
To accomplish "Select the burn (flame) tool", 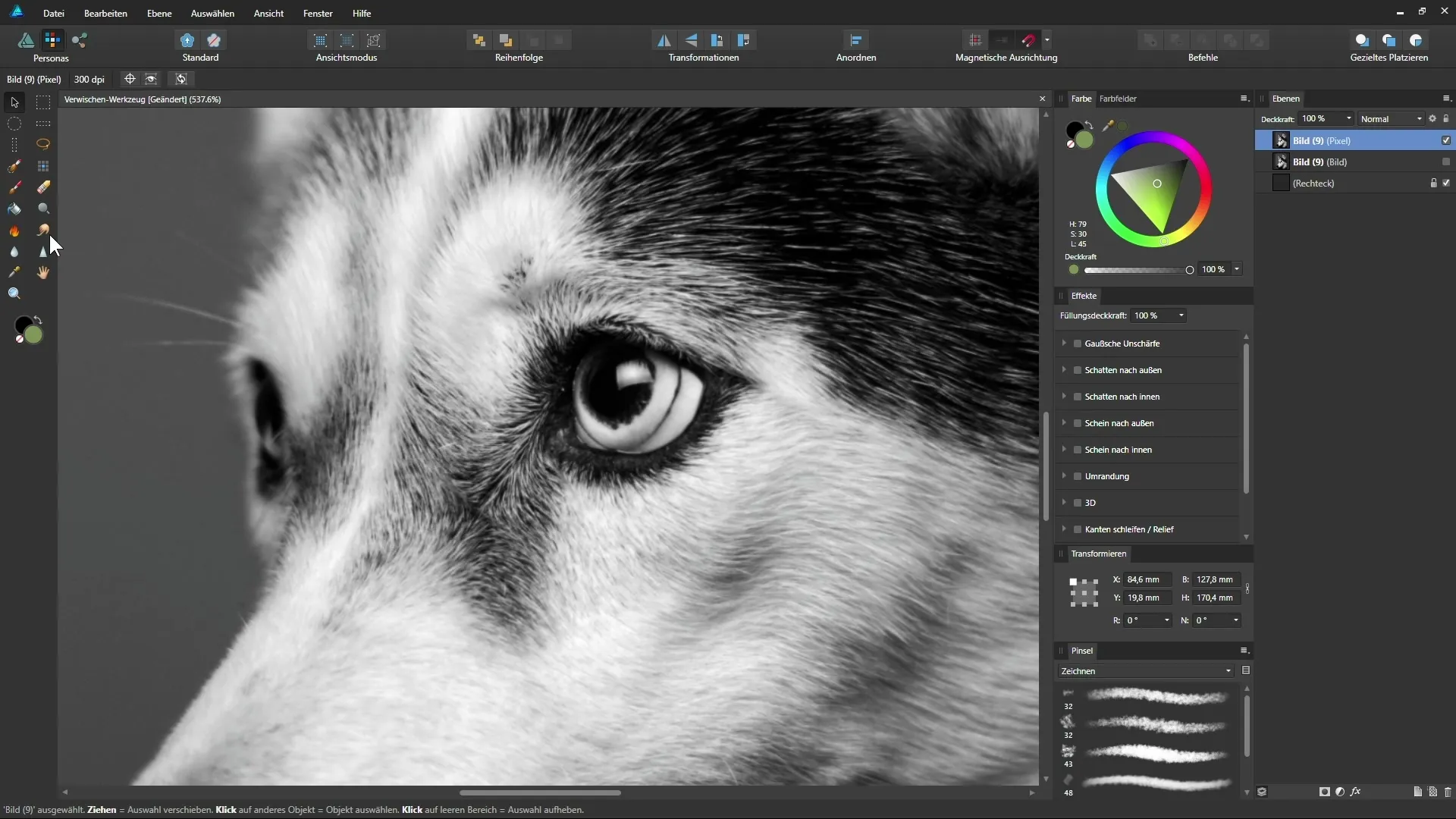I will (x=14, y=231).
